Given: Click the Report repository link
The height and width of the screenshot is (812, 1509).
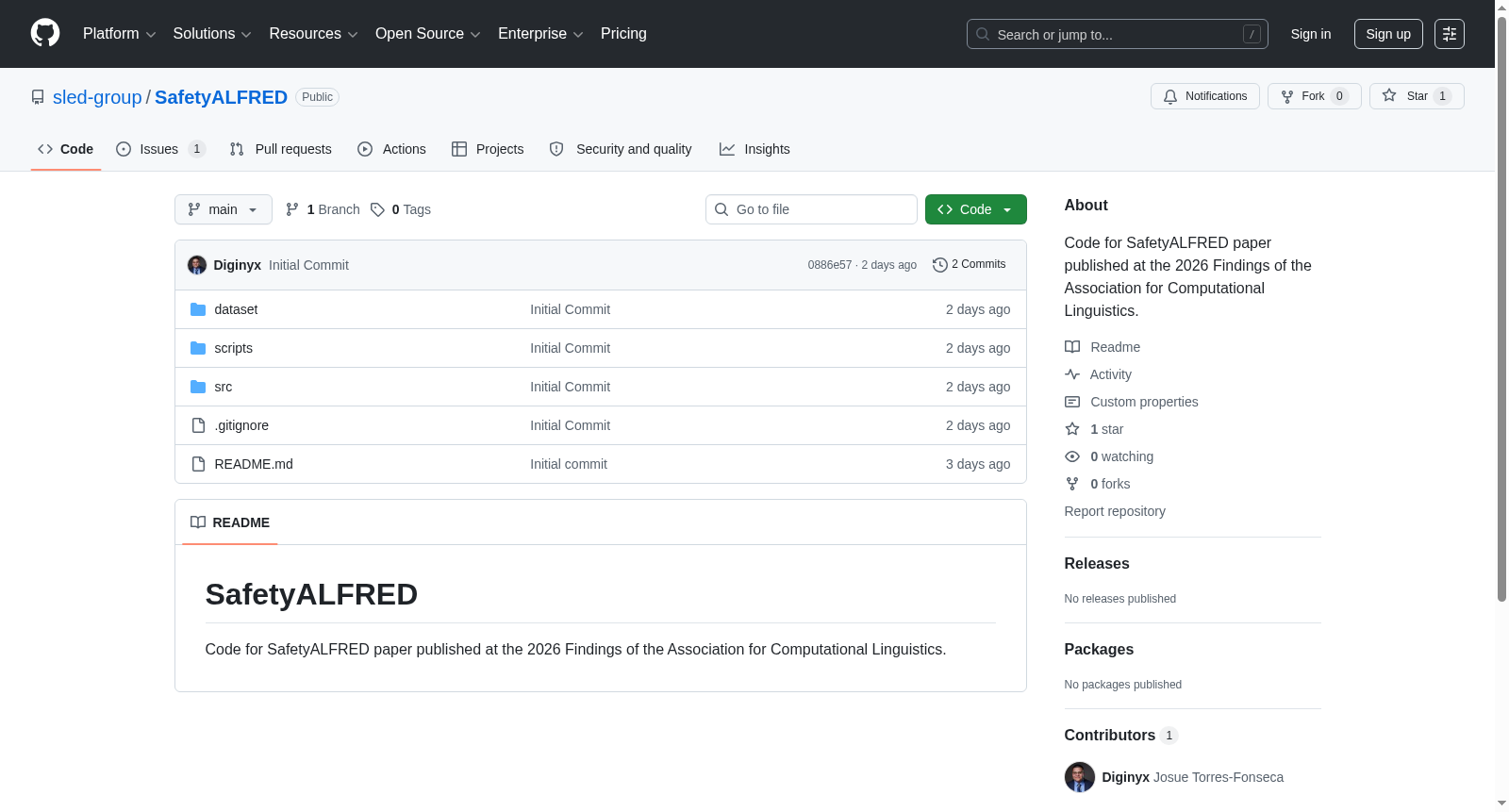Looking at the screenshot, I should (x=1115, y=511).
